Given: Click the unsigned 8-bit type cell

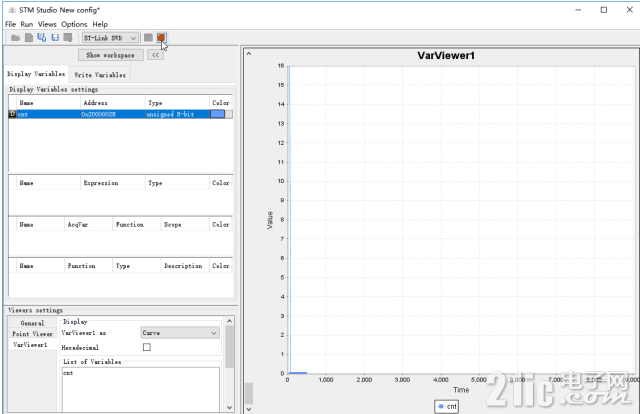Looking at the screenshot, I should [x=177, y=114].
